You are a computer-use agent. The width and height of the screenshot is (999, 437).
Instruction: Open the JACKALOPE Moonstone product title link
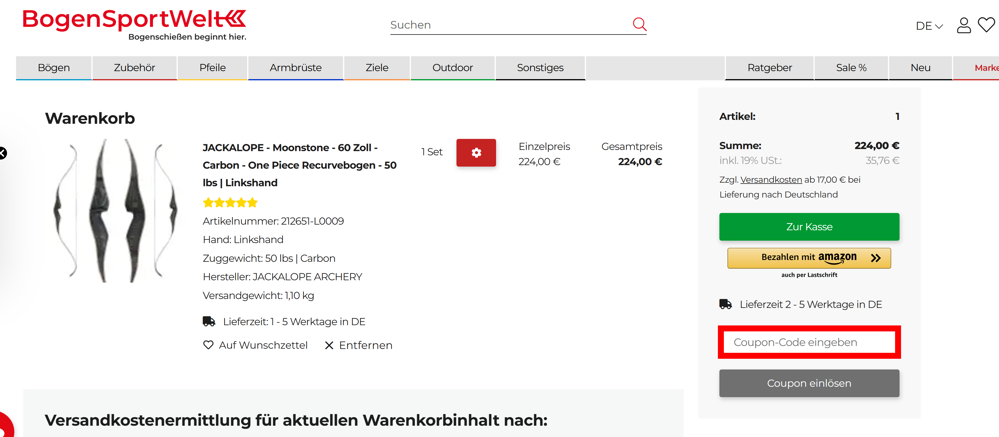coord(299,165)
